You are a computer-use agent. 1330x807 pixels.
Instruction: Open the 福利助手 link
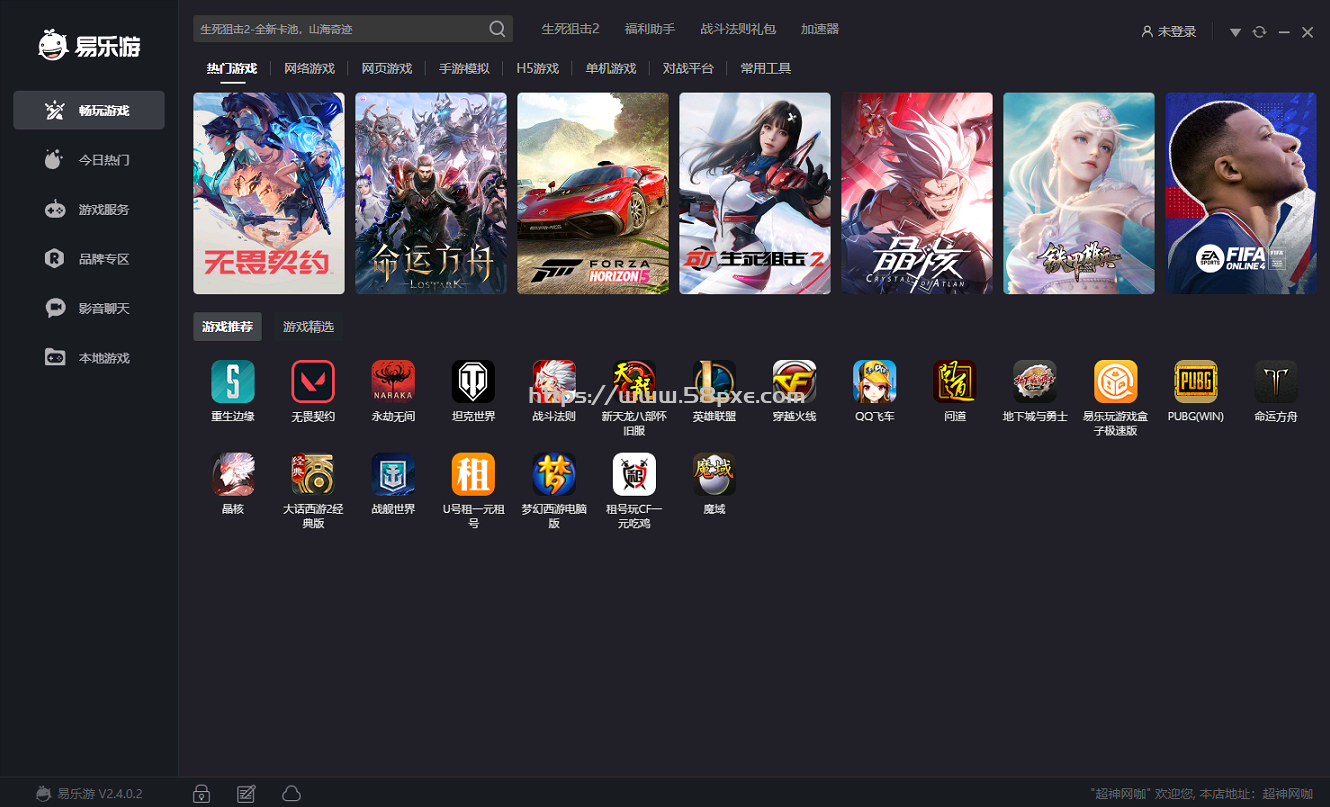tap(650, 29)
